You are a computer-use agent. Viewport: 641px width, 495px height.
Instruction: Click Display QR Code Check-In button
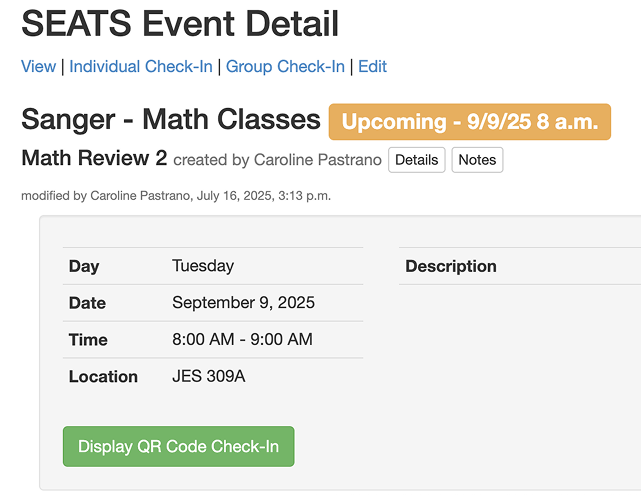(178, 446)
